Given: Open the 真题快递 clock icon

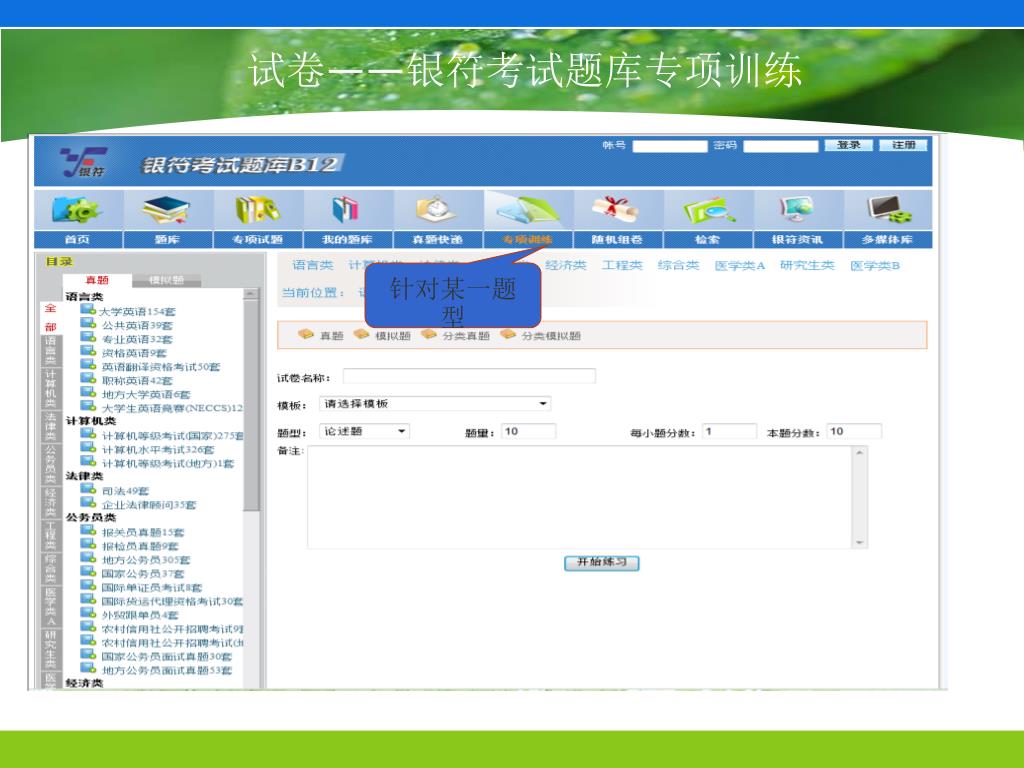Looking at the screenshot, I should pos(436,210).
